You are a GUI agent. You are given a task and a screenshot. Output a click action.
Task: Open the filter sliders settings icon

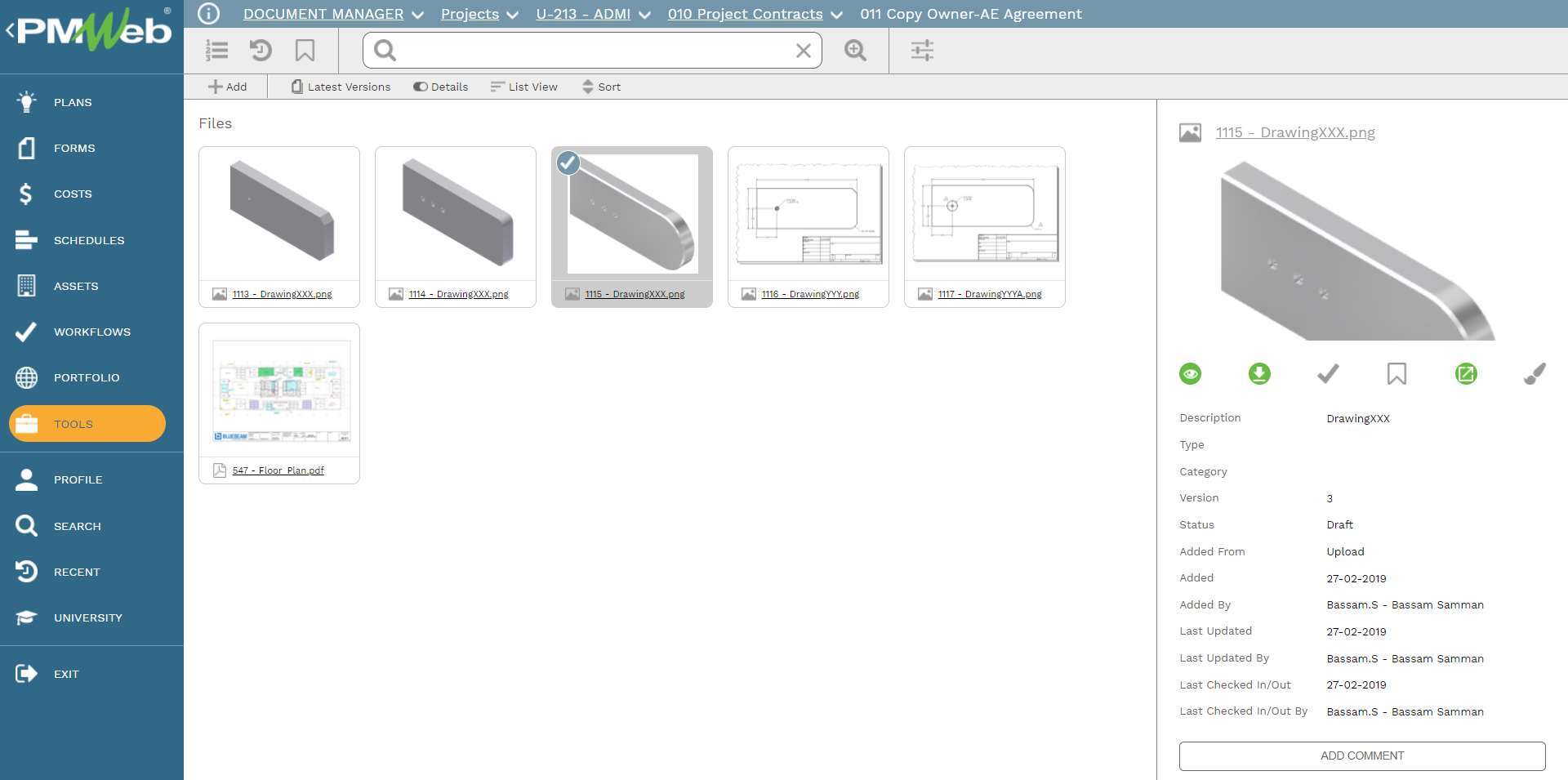[x=922, y=51]
